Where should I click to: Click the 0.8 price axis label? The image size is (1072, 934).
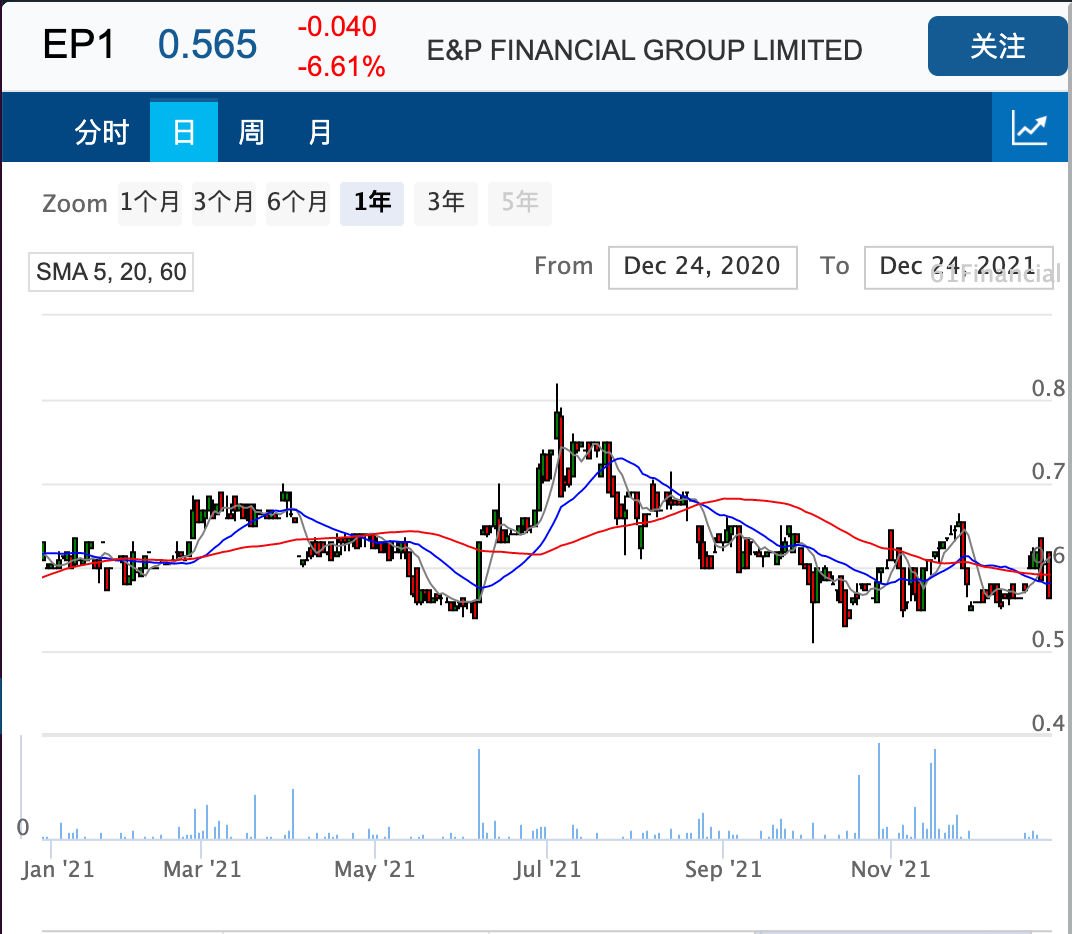pyautogui.click(x=1048, y=388)
